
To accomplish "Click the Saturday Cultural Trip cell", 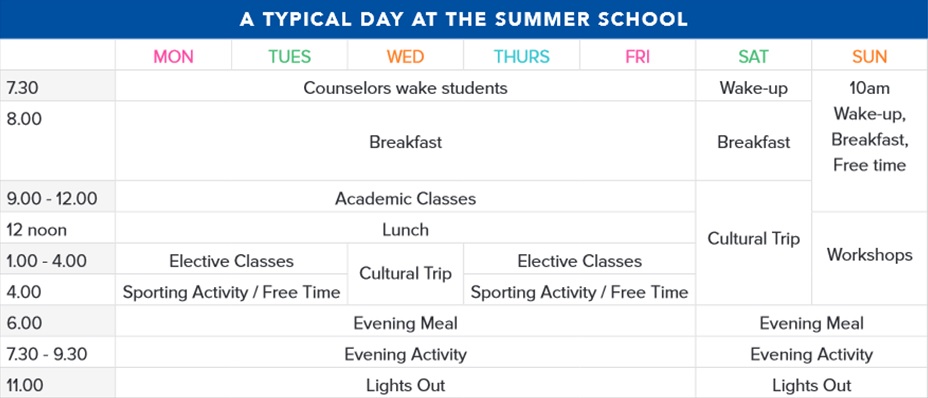I will tap(753, 238).
